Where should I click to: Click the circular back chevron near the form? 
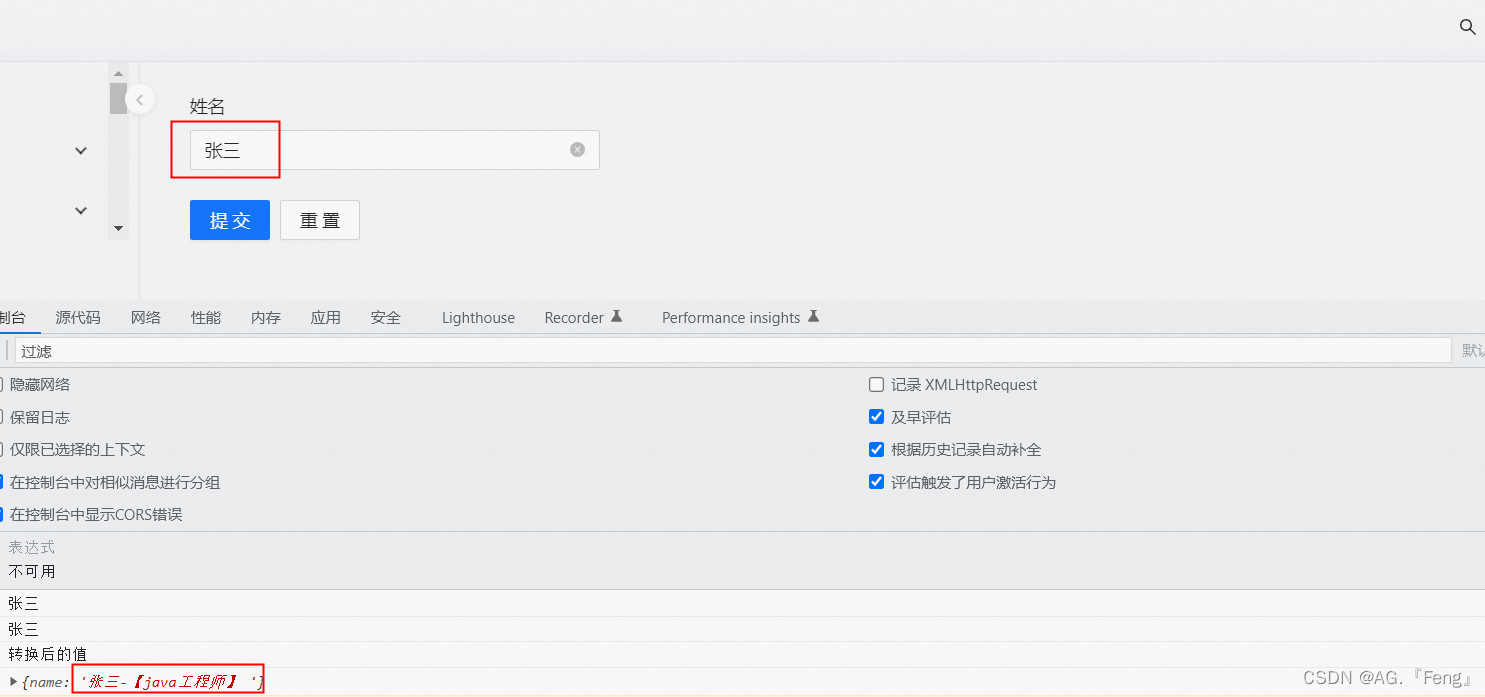coord(140,99)
